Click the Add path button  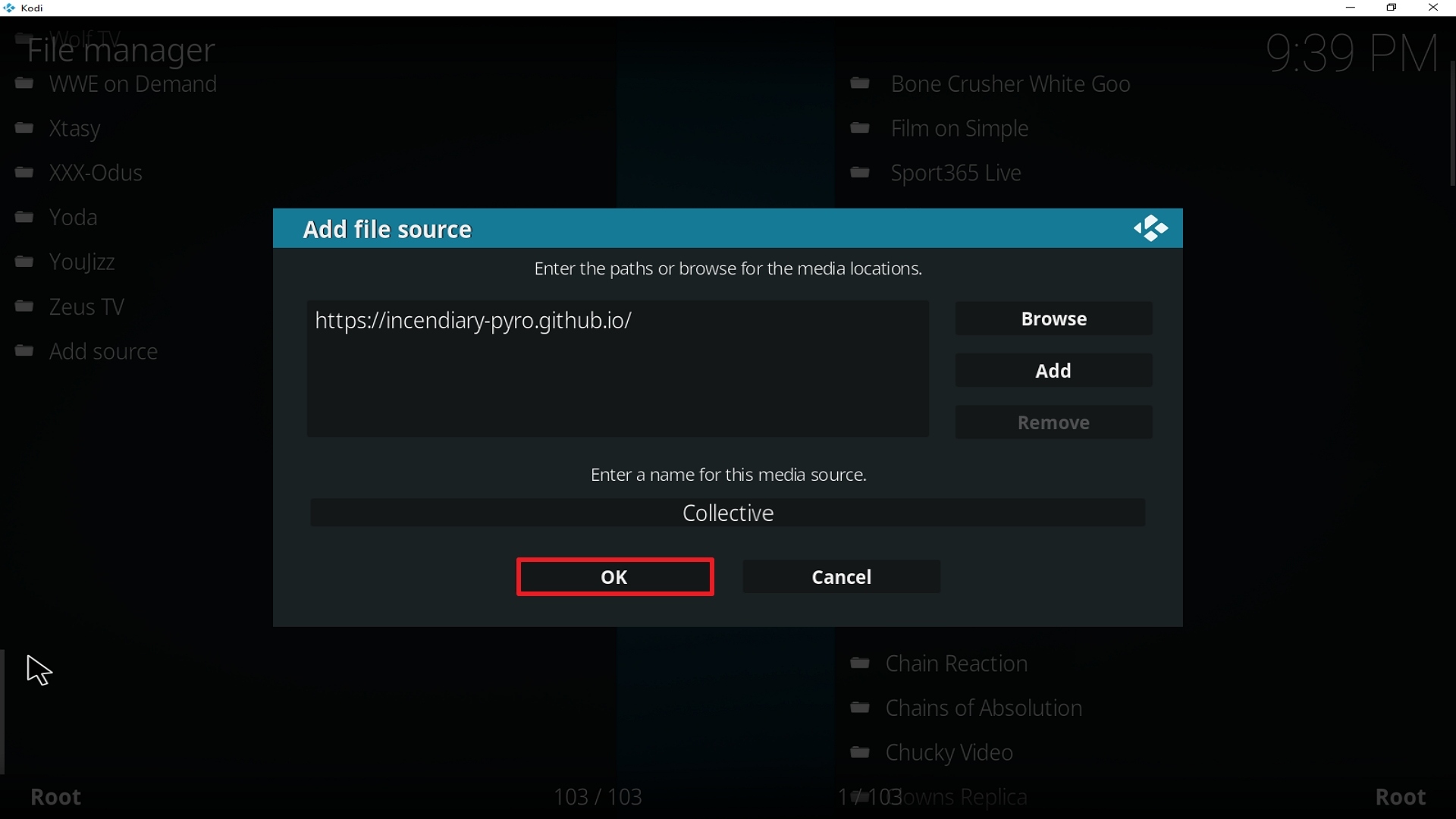[x=1054, y=371]
